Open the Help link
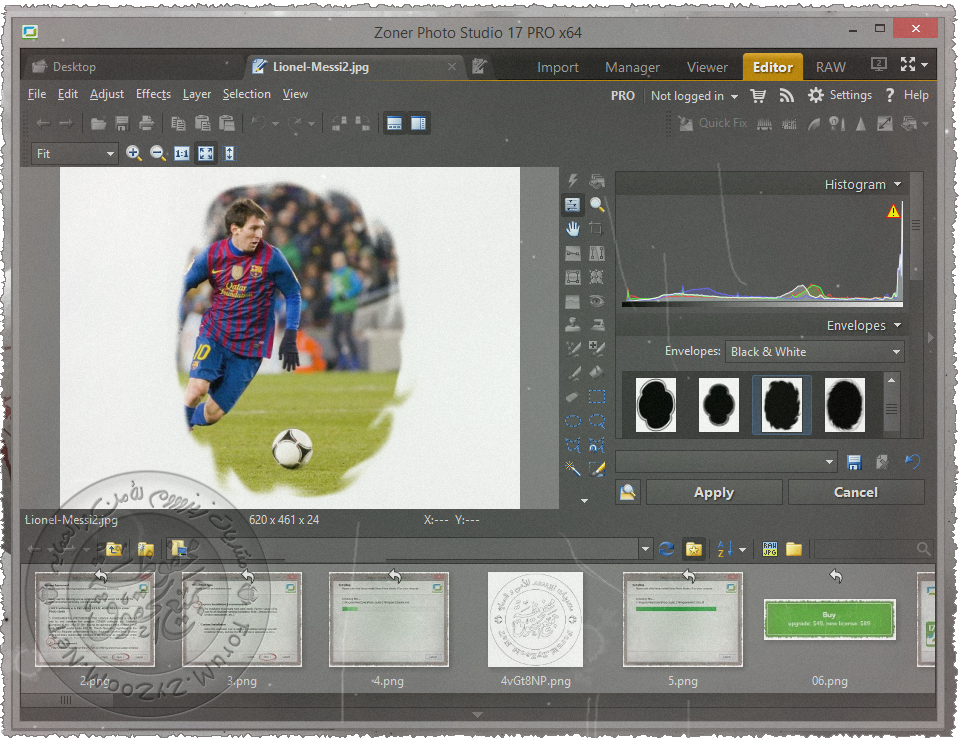 tap(907, 95)
